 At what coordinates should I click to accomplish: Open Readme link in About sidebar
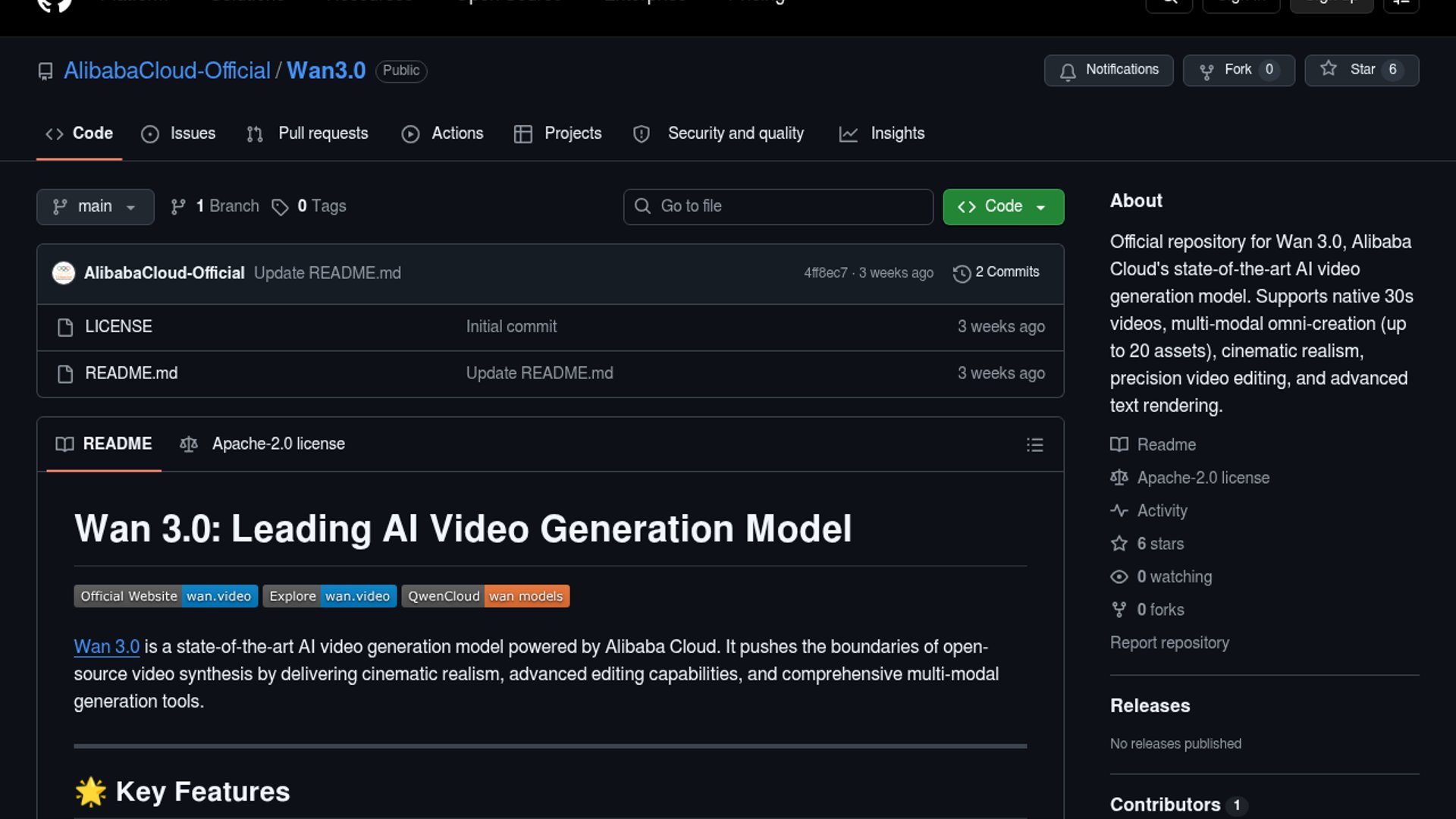point(1166,445)
